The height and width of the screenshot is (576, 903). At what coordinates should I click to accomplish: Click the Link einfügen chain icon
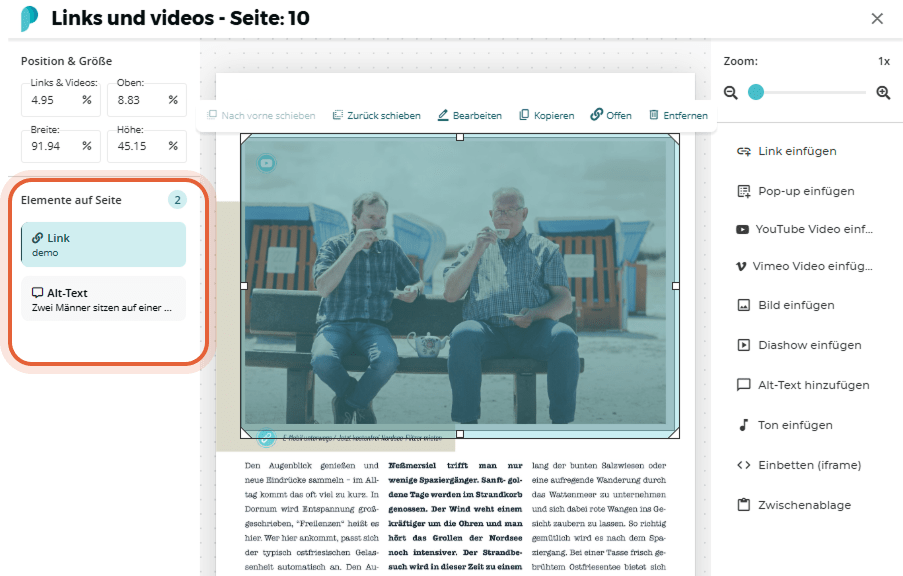tap(743, 151)
